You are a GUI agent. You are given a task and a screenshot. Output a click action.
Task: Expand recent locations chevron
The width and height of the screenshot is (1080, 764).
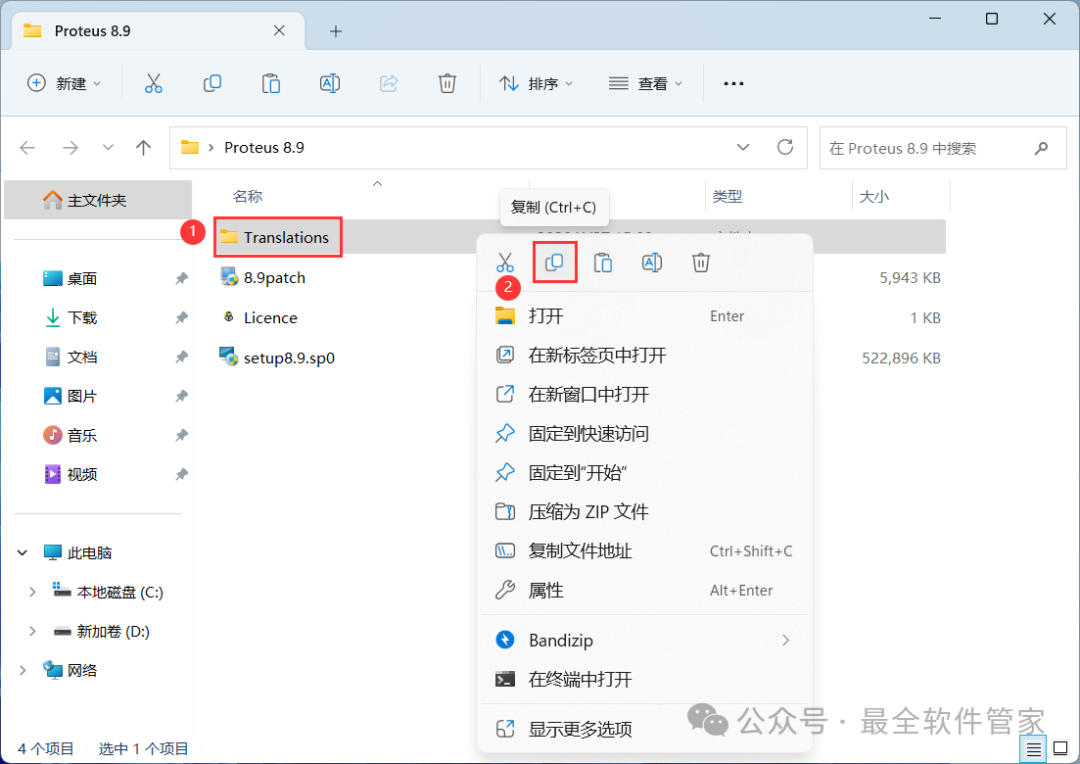tap(107, 147)
